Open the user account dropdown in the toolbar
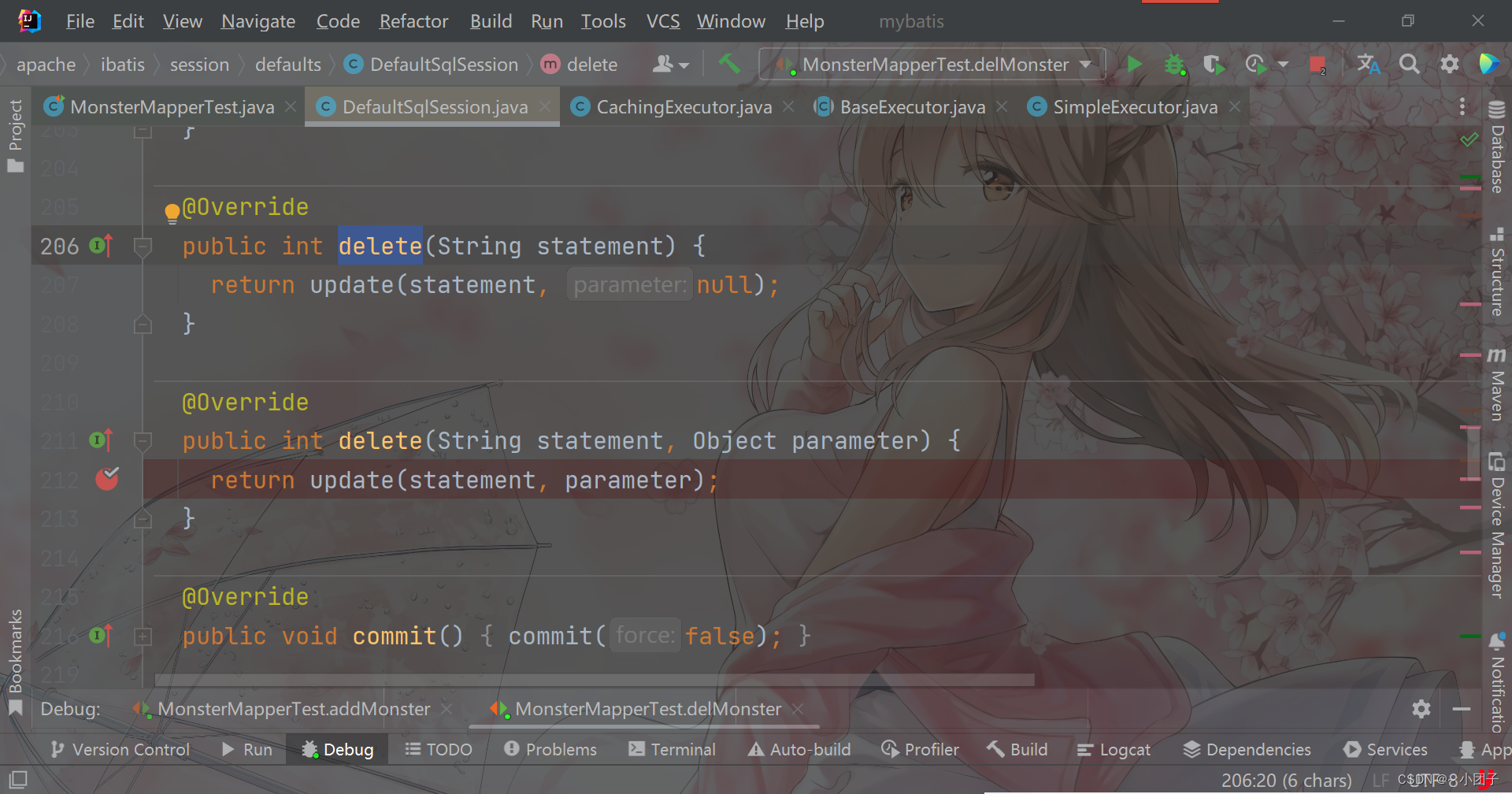Image resolution: width=1512 pixels, height=794 pixels. coord(671,64)
